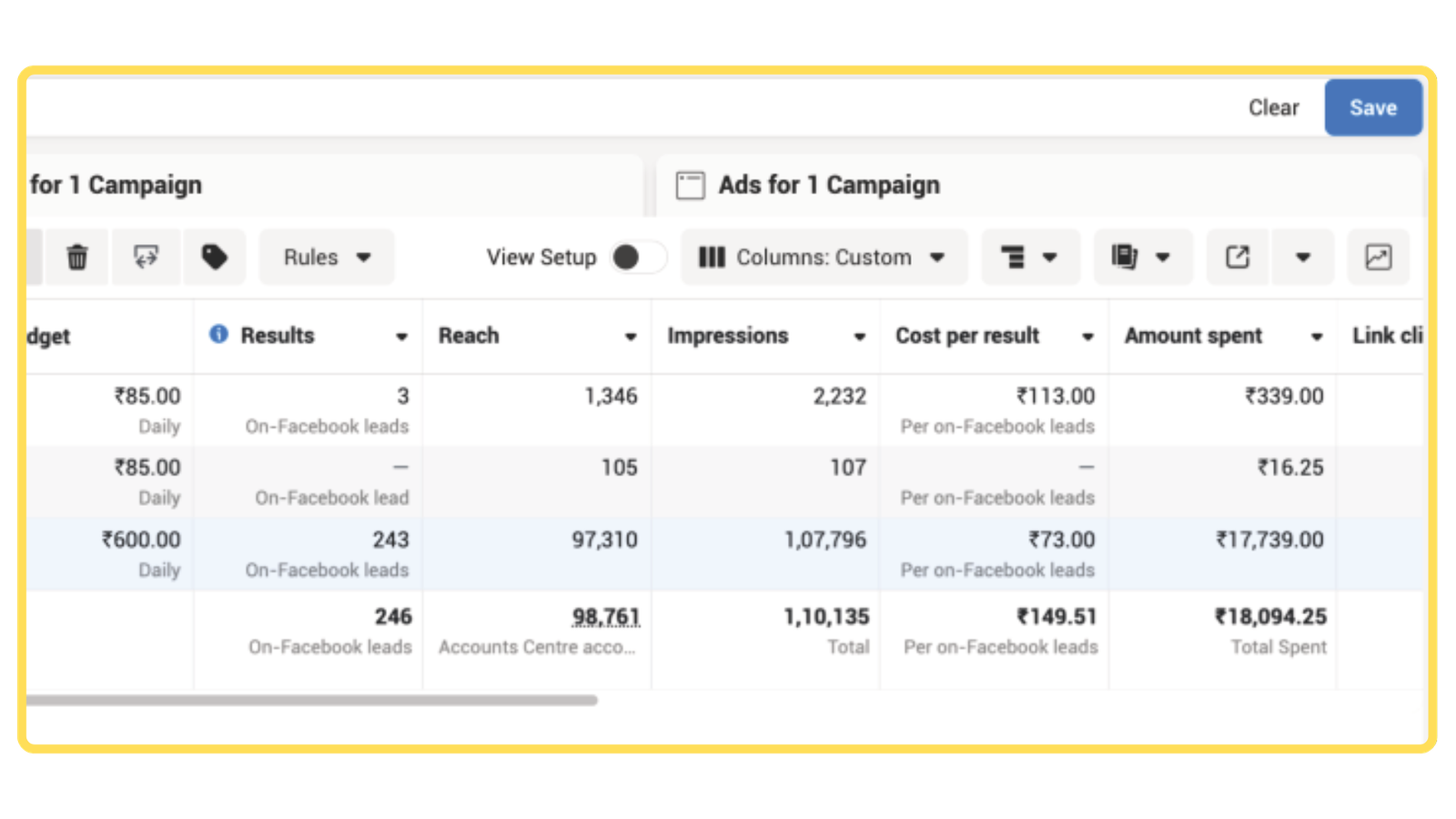Open the reports icon menu
The image size is (1456, 819).
1141,258
